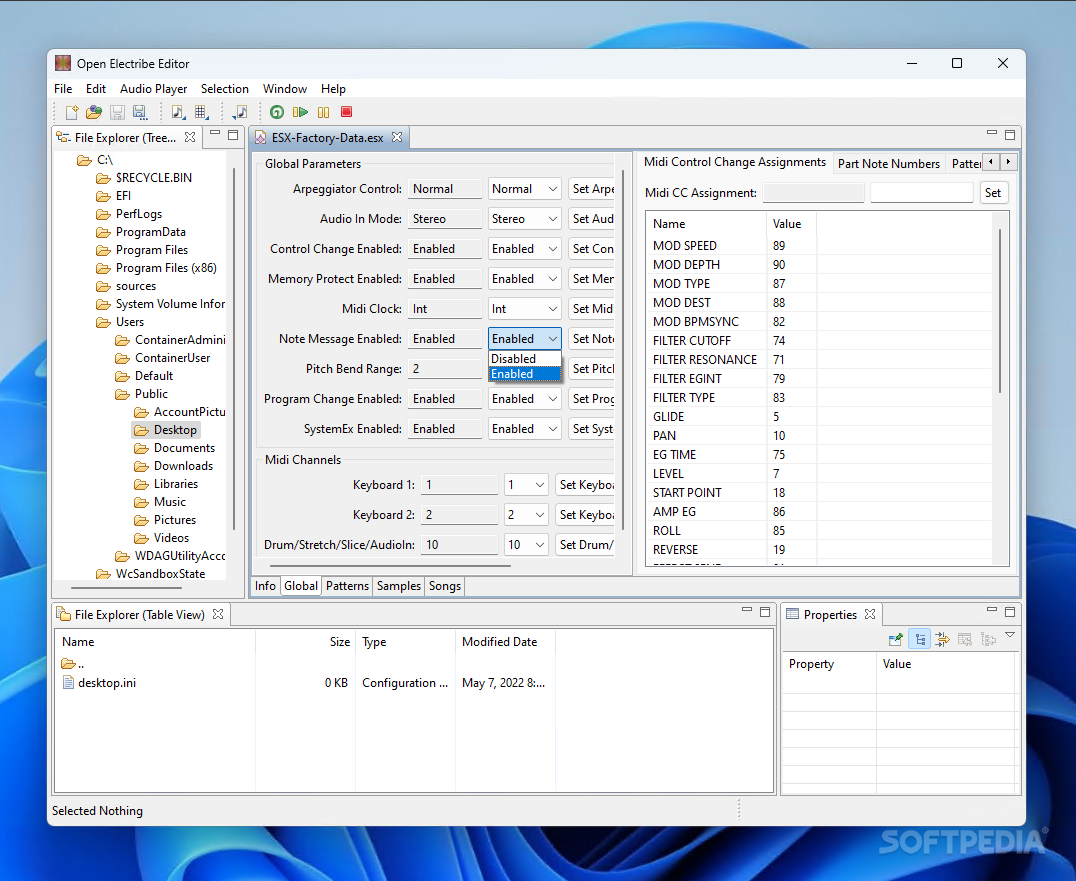Maximize the editor area panel
The image size is (1076, 881).
coord(1009,134)
